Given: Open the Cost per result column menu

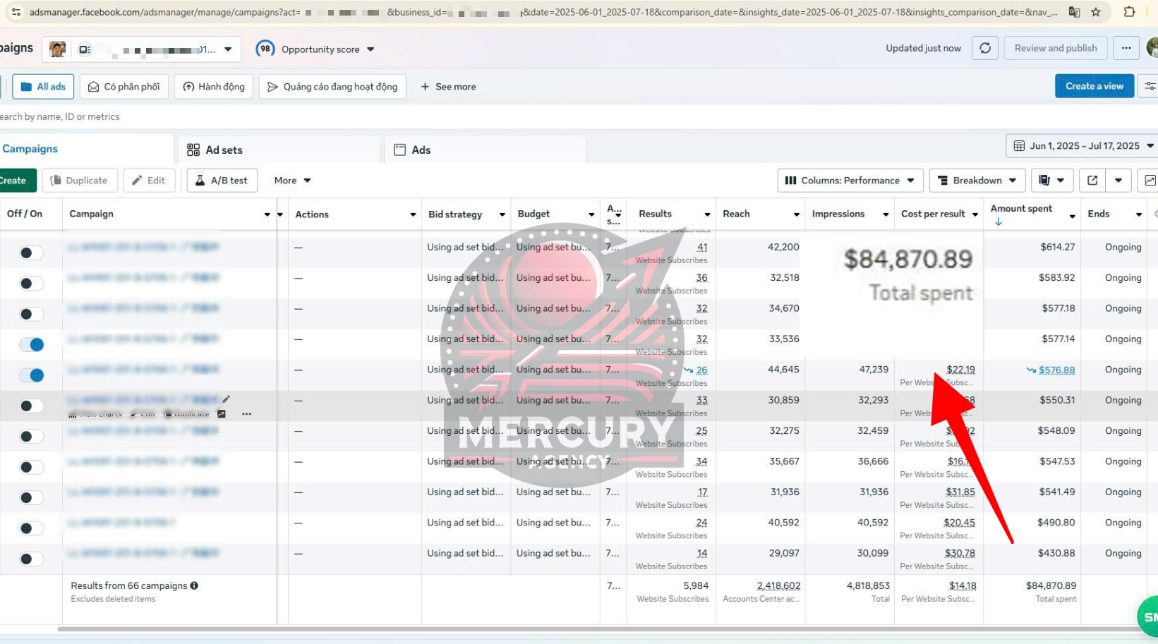Looking at the screenshot, I should (975, 214).
